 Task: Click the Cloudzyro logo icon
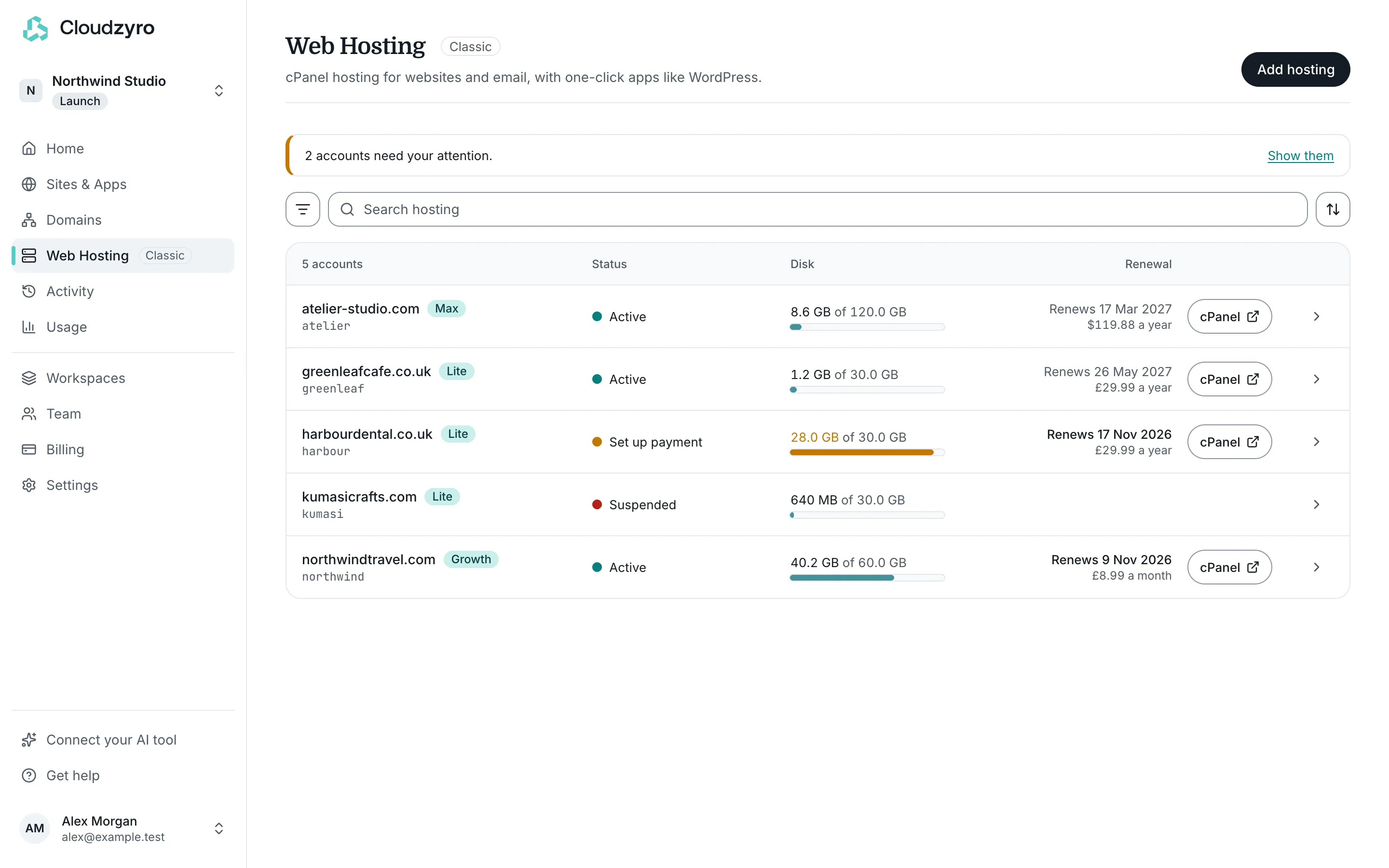click(x=35, y=28)
